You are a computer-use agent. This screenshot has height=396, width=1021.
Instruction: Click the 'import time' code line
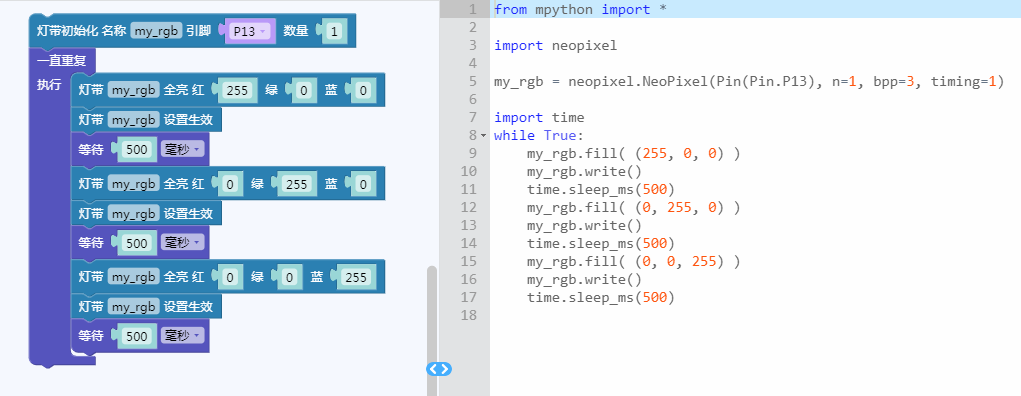click(538, 117)
